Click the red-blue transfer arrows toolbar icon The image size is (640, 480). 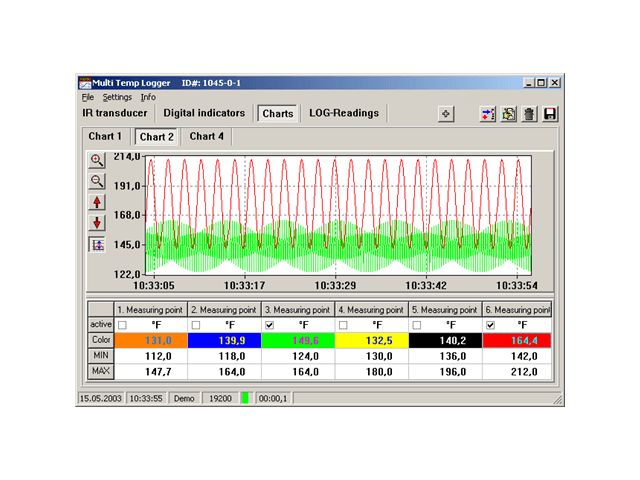[x=488, y=114]
